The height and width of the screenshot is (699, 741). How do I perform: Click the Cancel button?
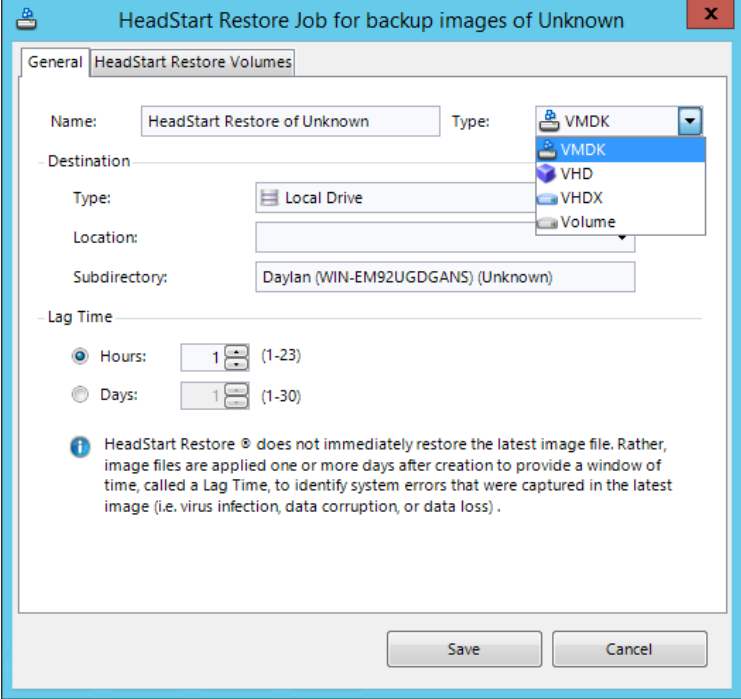point(629,649)
